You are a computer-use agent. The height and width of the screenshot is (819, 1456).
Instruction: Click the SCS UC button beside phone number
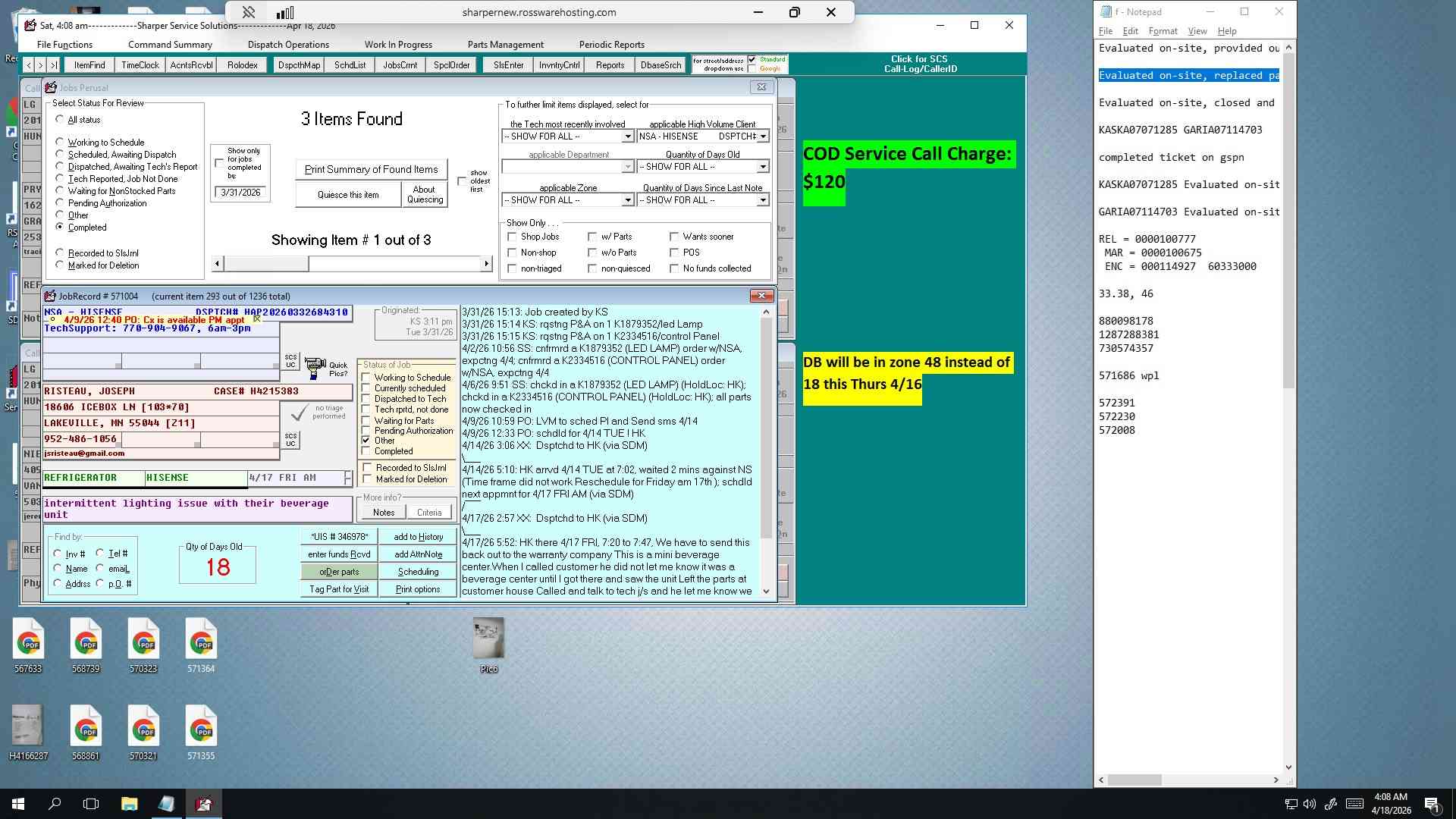290,440
